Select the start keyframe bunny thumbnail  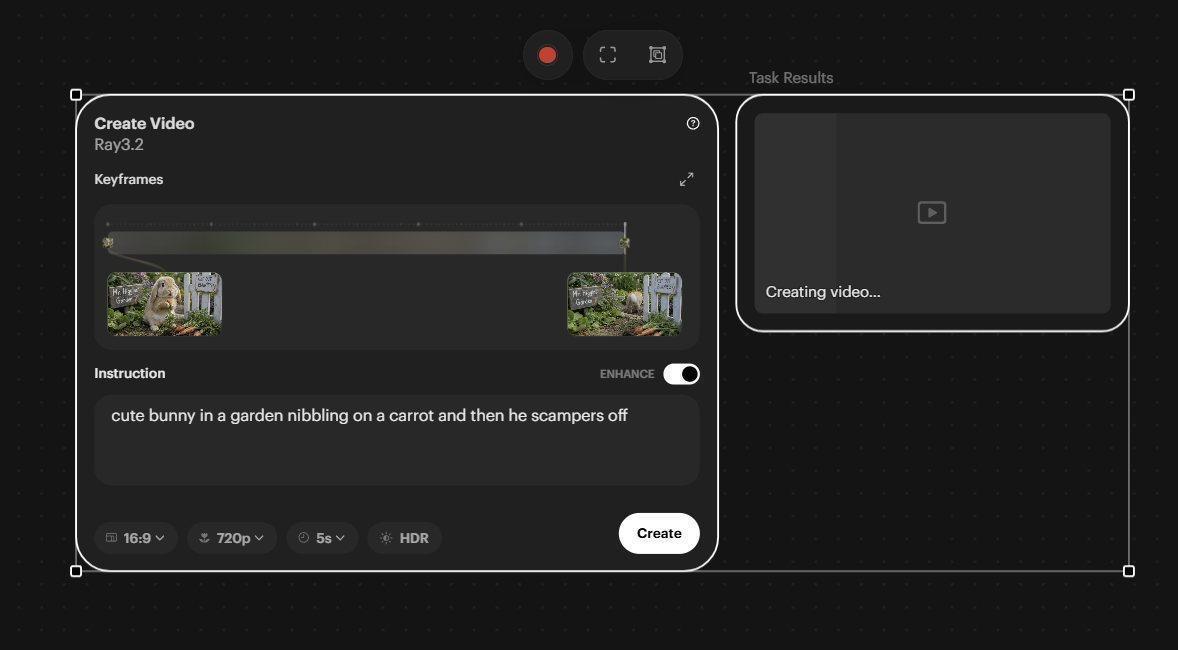click(165, 304)
